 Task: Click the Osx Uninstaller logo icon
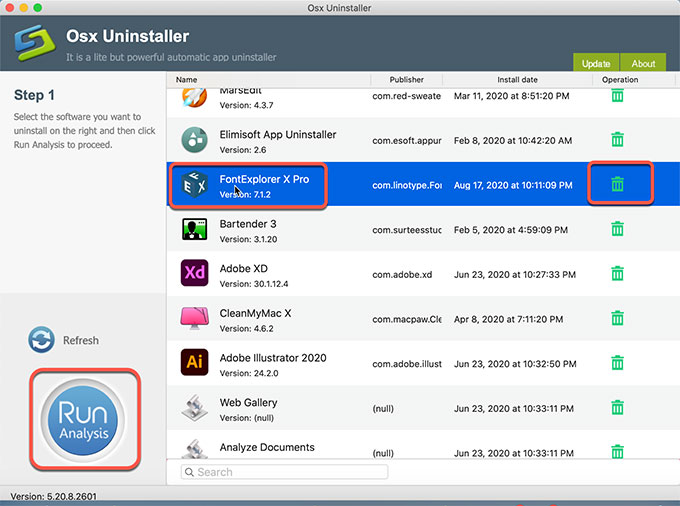35,42
